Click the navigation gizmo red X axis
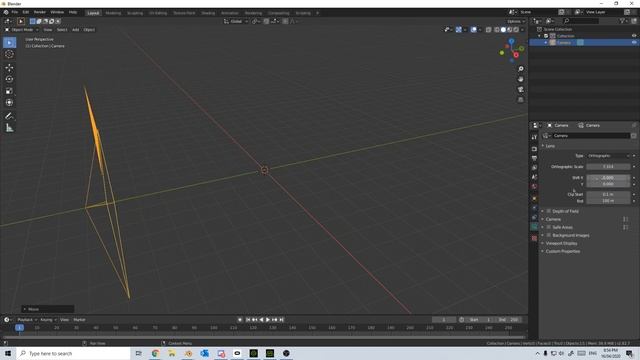This screenshot has height=360, width=640. point(516,55)
